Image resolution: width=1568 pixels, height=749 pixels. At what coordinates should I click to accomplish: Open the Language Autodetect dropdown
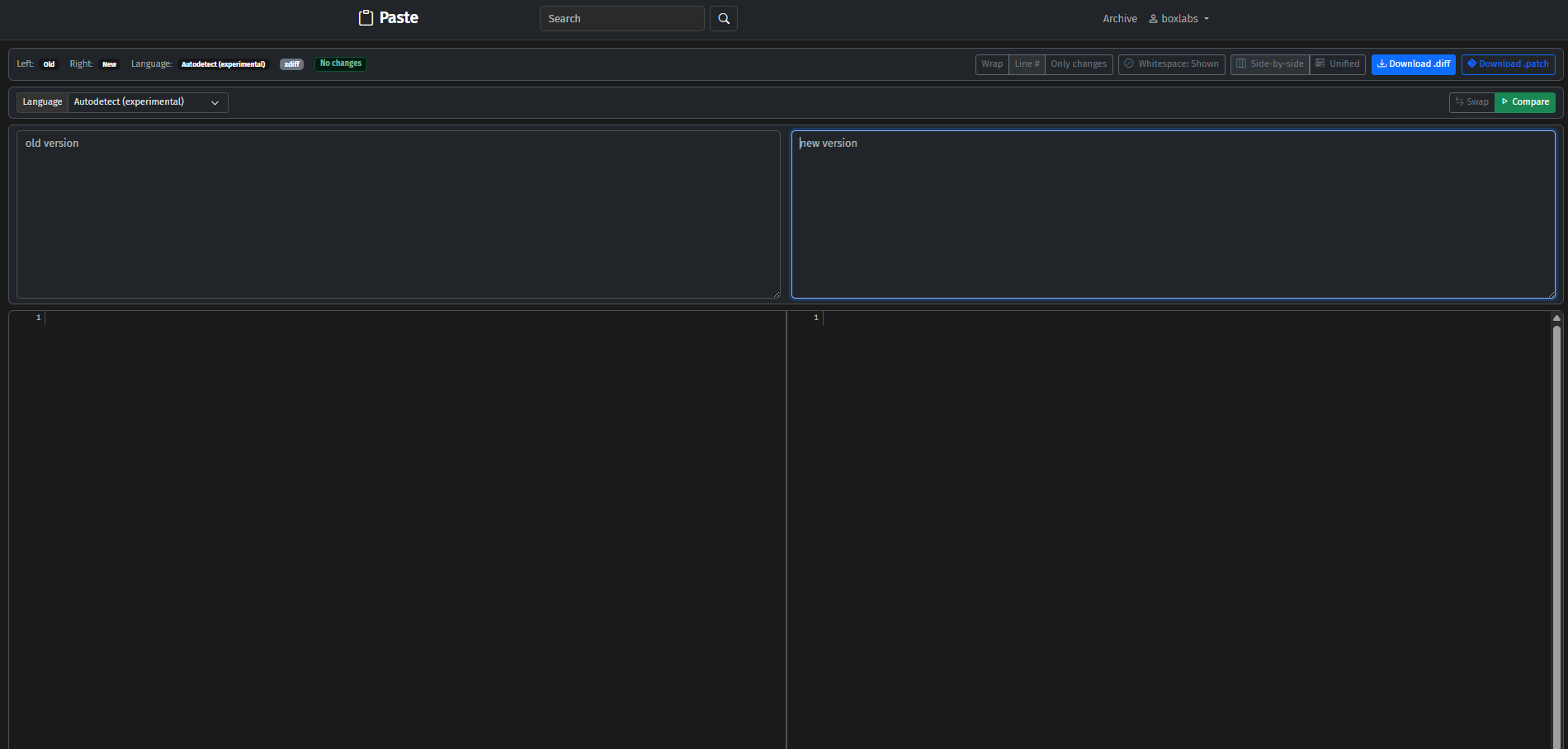point(147,102)
